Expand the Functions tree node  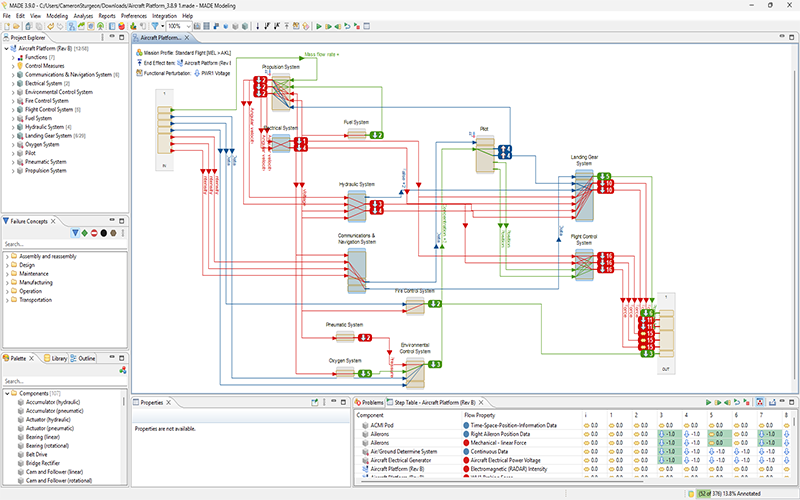pyautogui.click(x=13, y=58)
